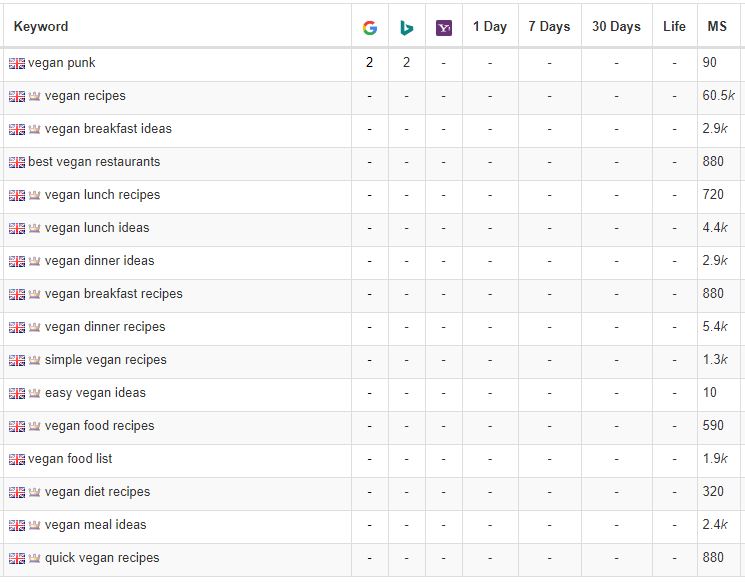Open the quick vegan recipes keyword
The height and width of the screenshot is (583, 745).
102,558
